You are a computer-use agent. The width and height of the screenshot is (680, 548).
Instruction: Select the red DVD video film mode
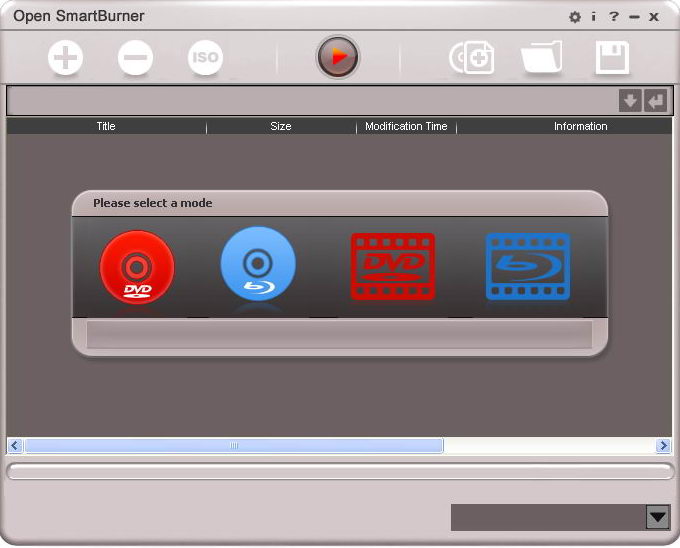393,267
